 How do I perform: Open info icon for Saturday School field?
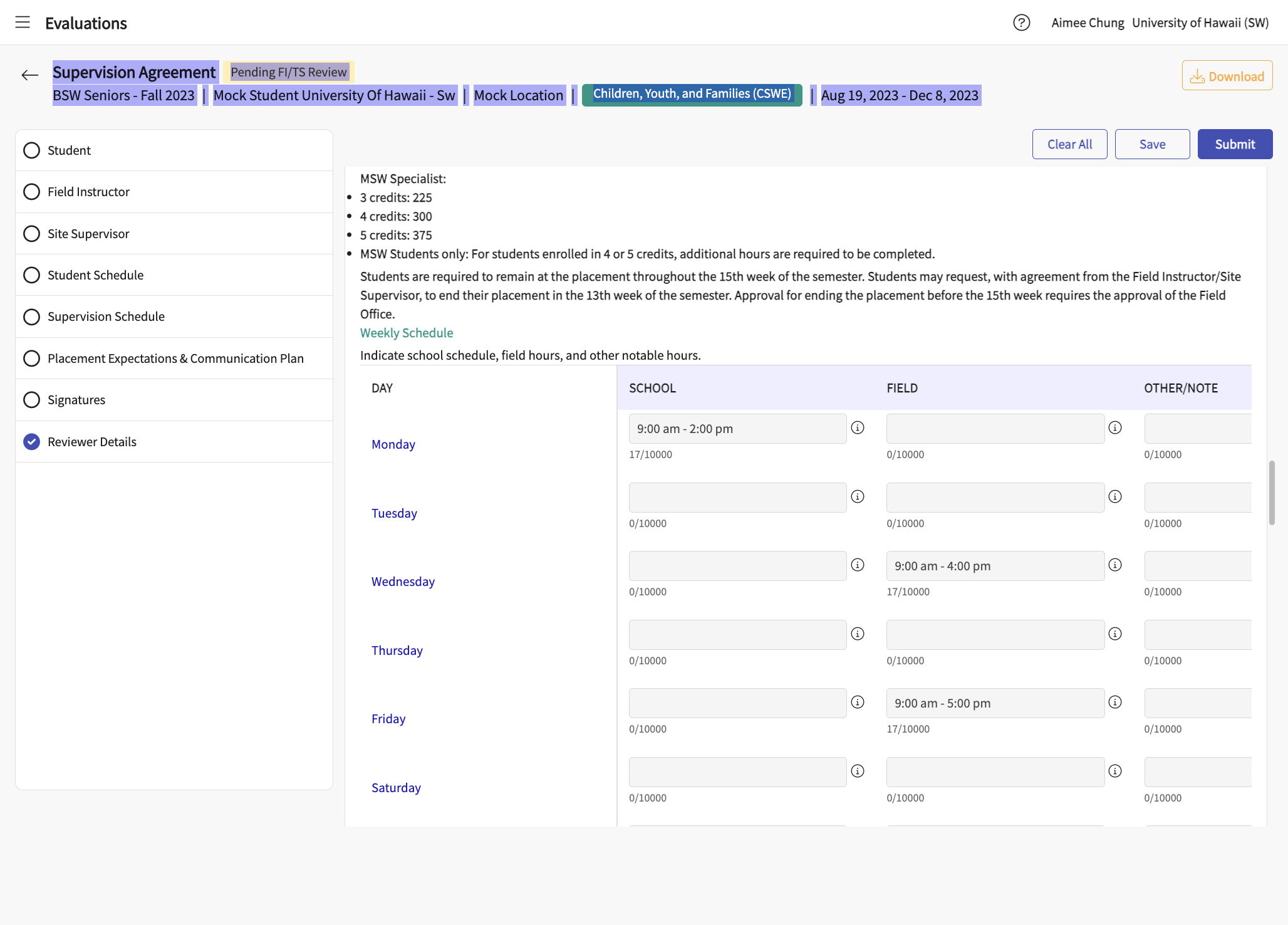[x=858, y=771]
